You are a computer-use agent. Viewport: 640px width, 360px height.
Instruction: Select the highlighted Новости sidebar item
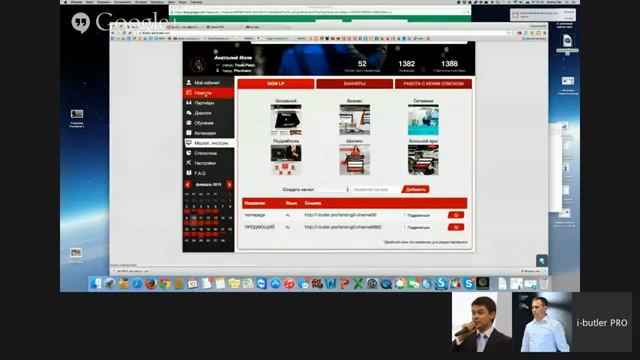click(x=208, y=93)
